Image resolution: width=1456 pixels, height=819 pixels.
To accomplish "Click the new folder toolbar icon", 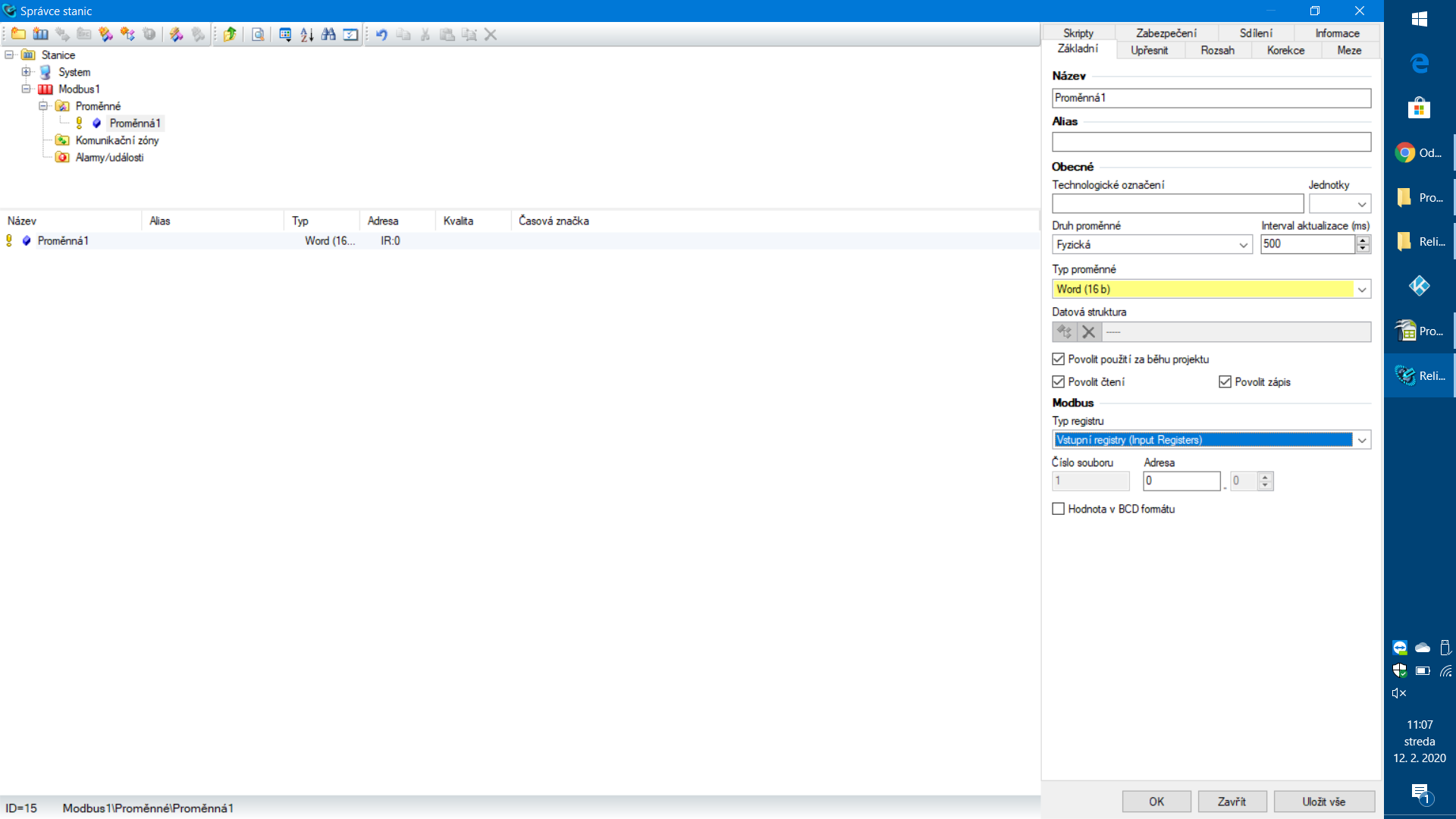I will coord(19,34).
